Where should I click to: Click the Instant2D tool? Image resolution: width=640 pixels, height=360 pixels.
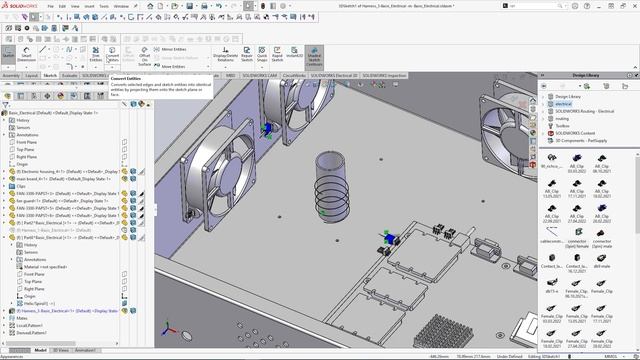(294, 52)
